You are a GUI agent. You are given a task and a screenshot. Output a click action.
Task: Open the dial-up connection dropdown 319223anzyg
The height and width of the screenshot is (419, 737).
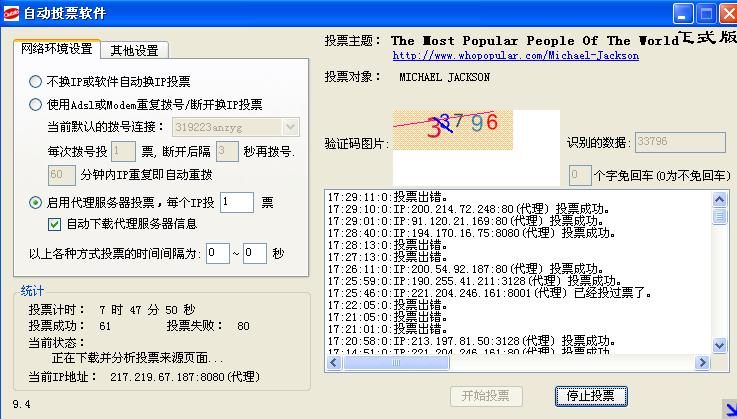click(290, 127)
